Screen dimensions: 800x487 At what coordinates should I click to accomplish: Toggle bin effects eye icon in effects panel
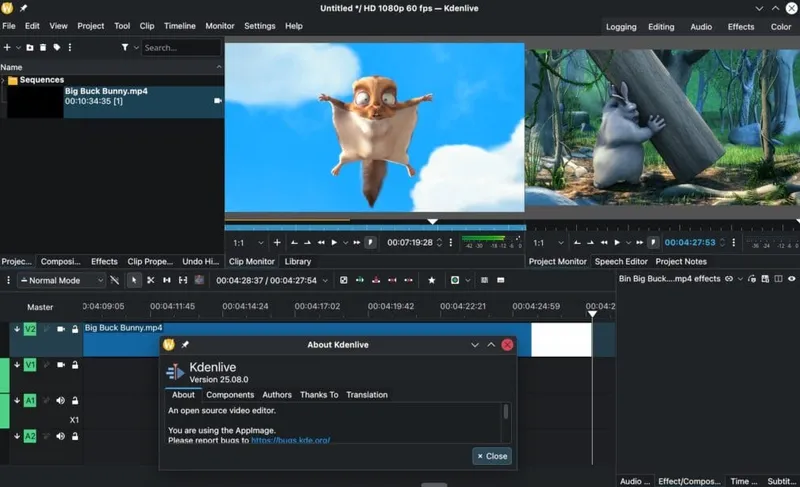pos(791,278)
